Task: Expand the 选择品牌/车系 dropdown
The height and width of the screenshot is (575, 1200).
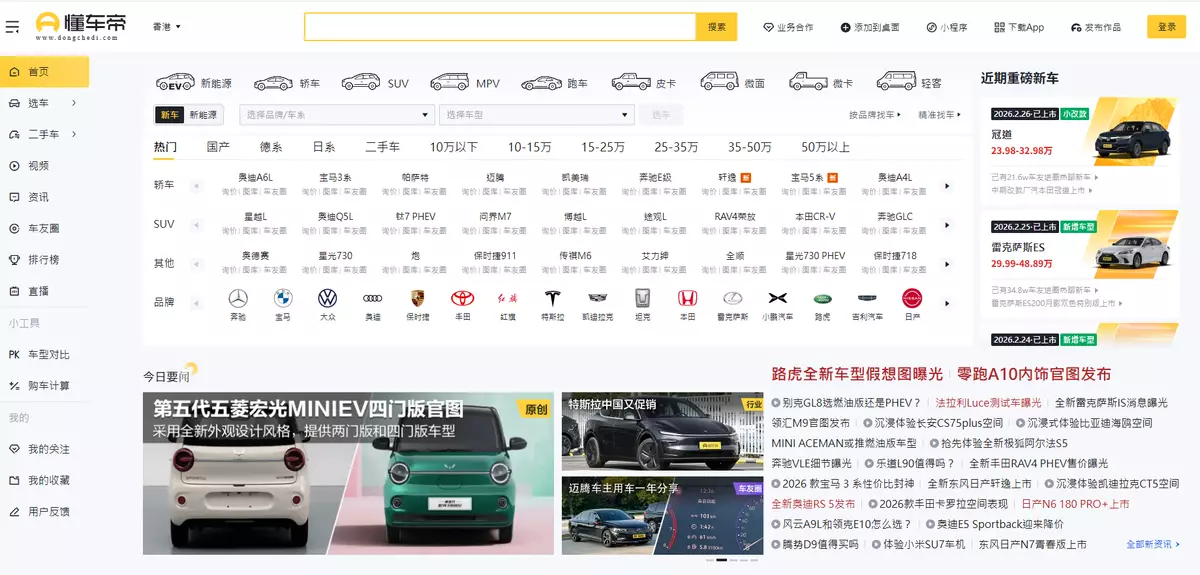Action: [337, 115]
